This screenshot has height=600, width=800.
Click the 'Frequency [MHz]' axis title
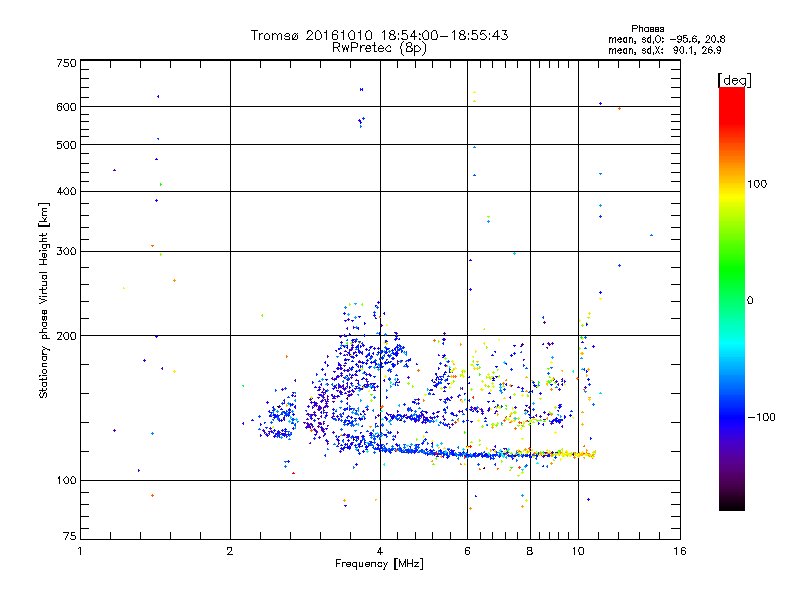coord(379,564)
